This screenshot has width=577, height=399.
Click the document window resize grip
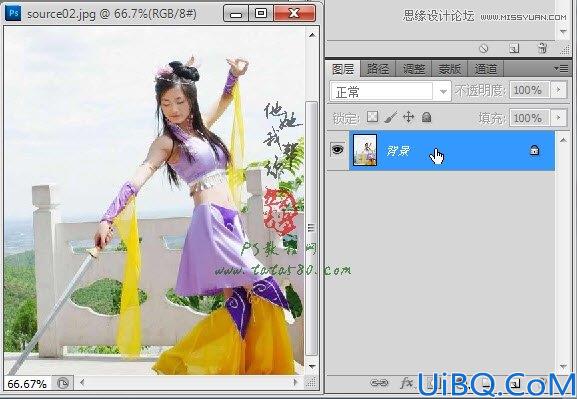[x=311, y=383]
